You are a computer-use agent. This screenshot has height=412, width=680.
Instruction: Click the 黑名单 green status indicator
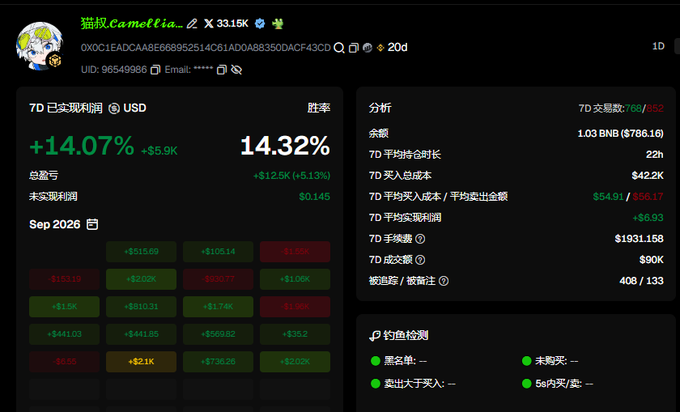click(376, 361)
